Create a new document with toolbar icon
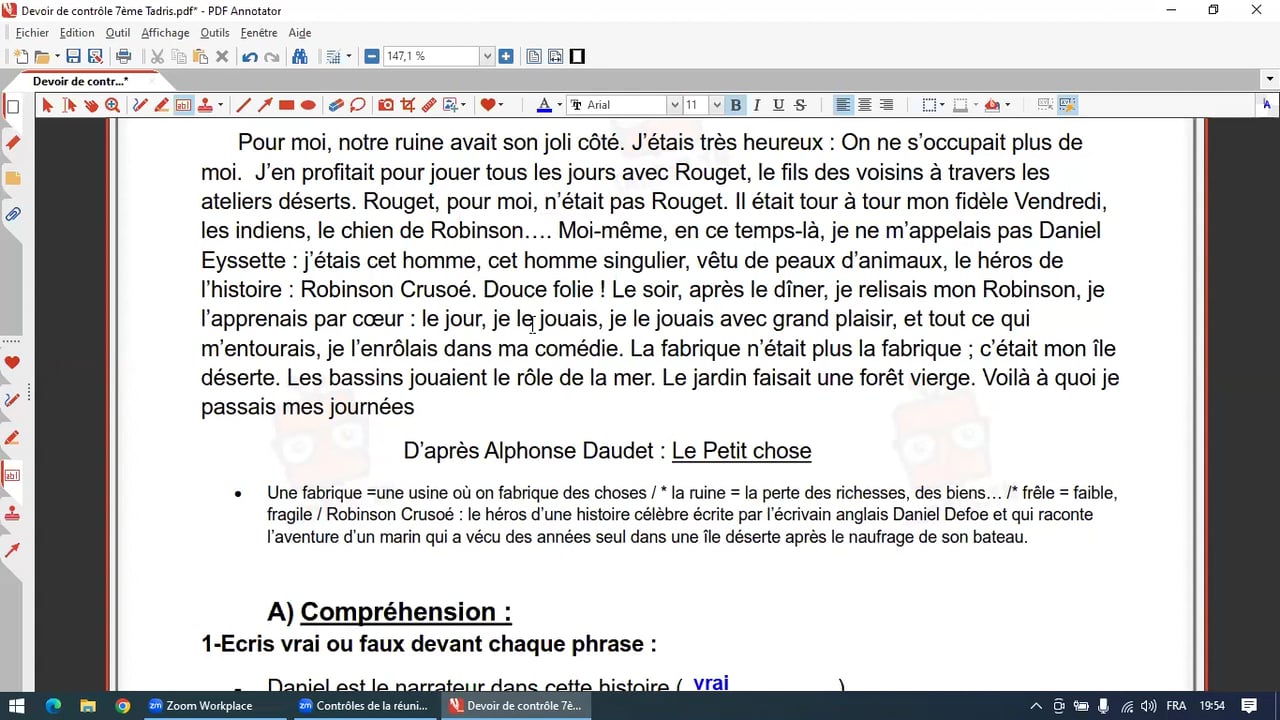 [x=20, y=57]
